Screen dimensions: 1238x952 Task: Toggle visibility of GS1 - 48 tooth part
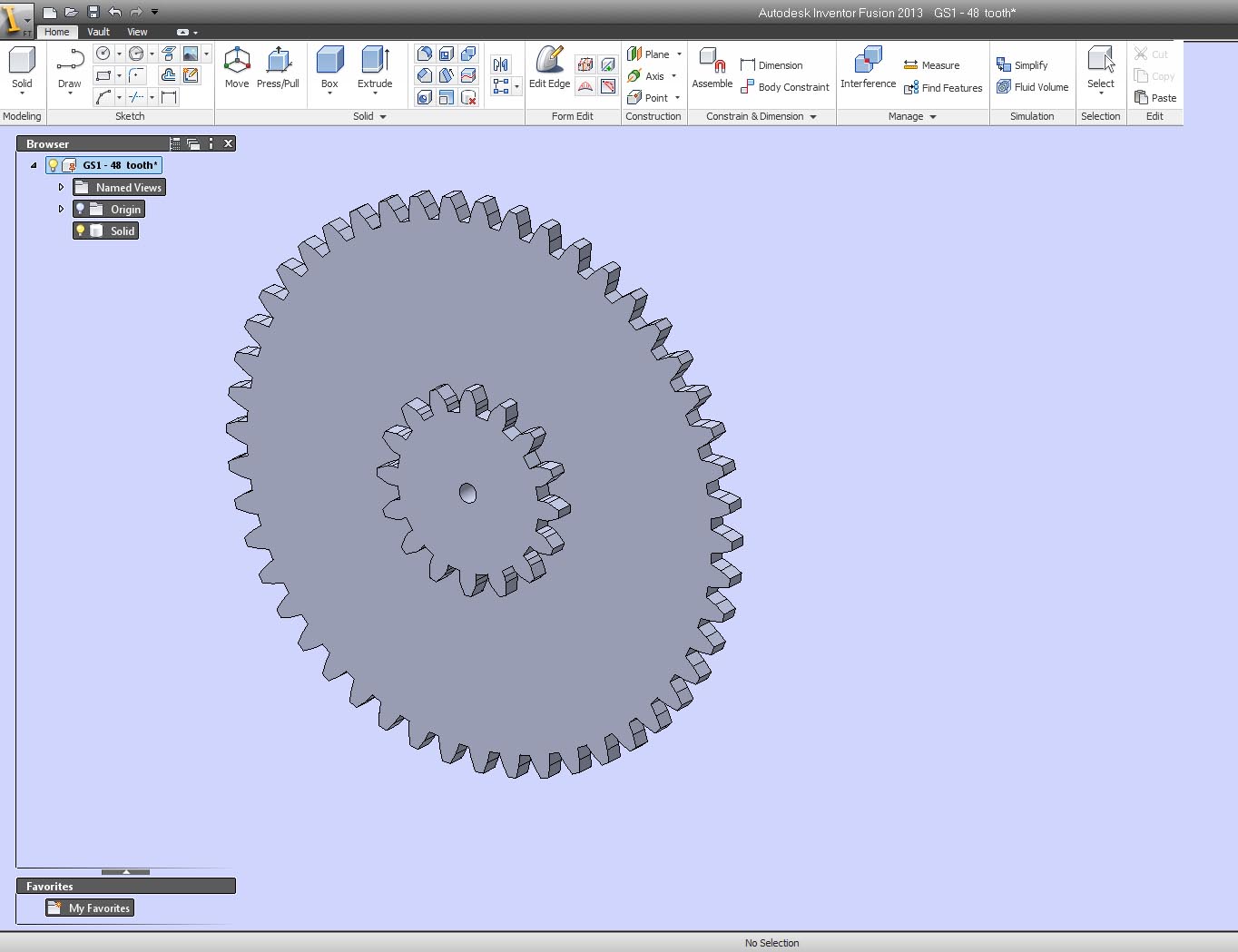point(52,165)
